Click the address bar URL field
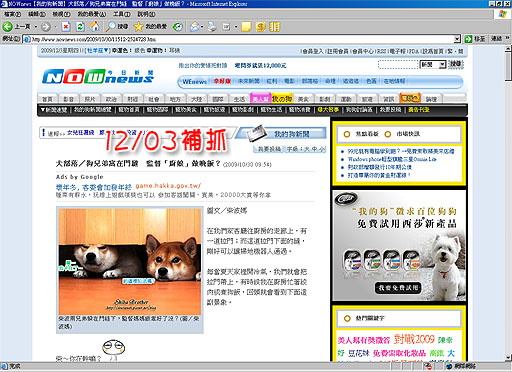Viewport: 512px width, 372px height. [242, 39]
